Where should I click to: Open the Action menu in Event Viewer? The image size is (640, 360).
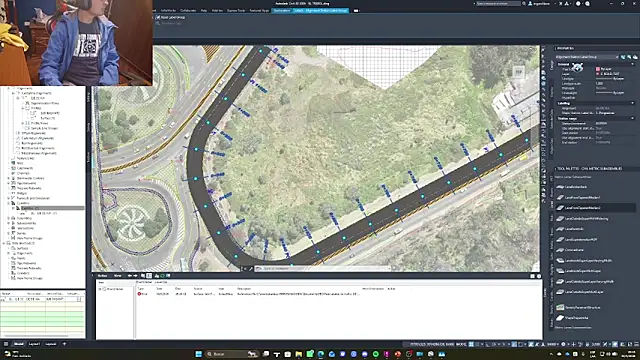pyautogui.click(x=102, y=276)
